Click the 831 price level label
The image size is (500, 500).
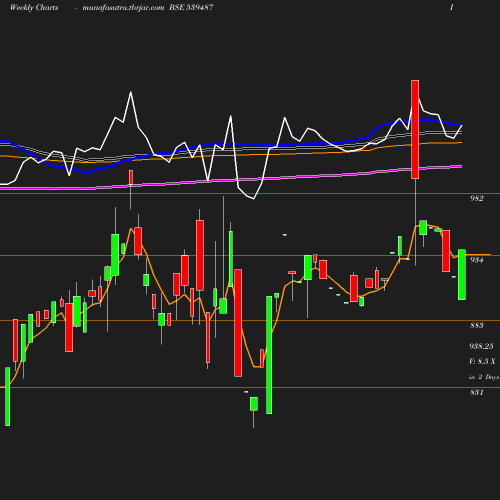(477, 392)
